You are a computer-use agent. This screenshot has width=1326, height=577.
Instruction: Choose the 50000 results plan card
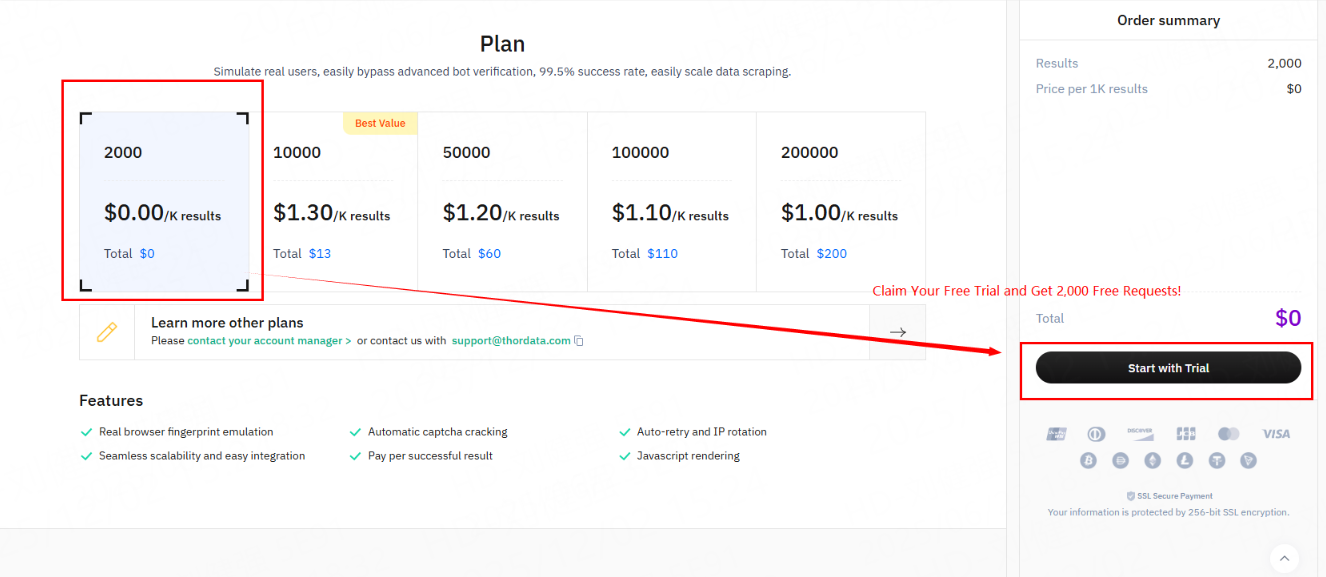click(x=502, y=201)
